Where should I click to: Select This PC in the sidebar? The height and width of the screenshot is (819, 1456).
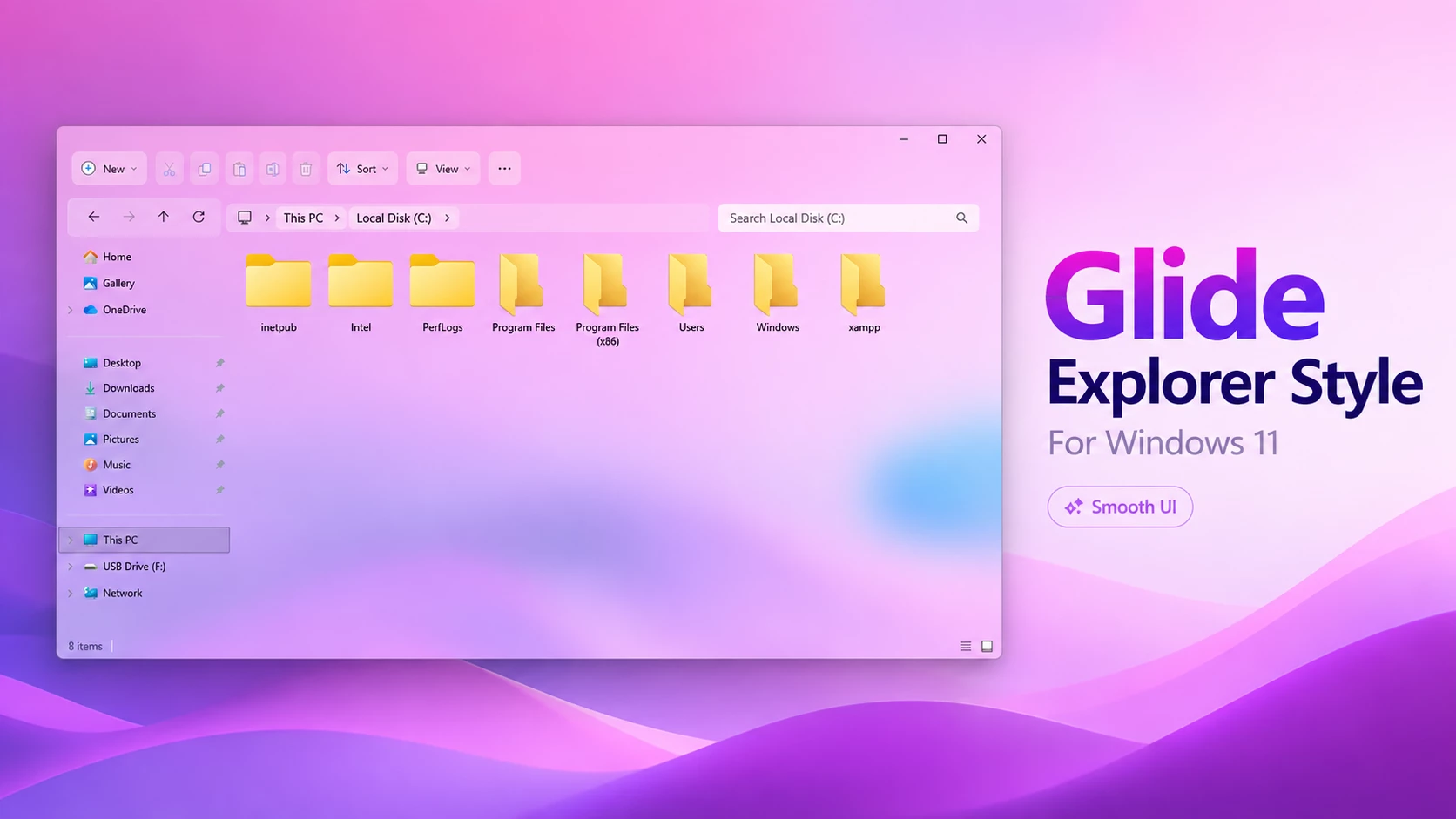(x=145, y=540)
